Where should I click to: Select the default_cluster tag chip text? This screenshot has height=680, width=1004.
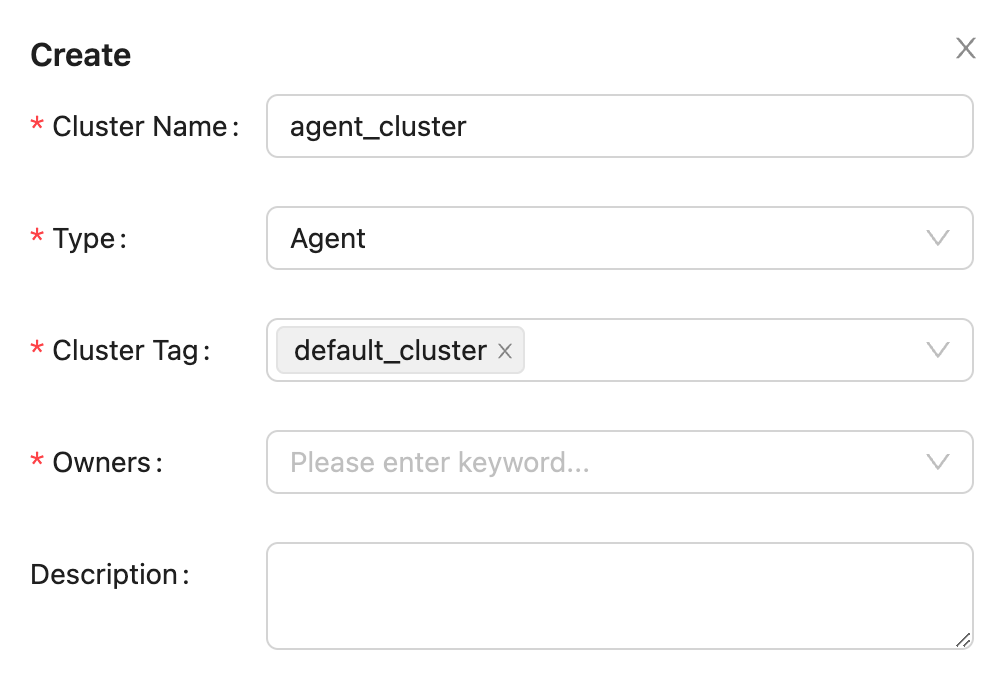tap(390, 351)
